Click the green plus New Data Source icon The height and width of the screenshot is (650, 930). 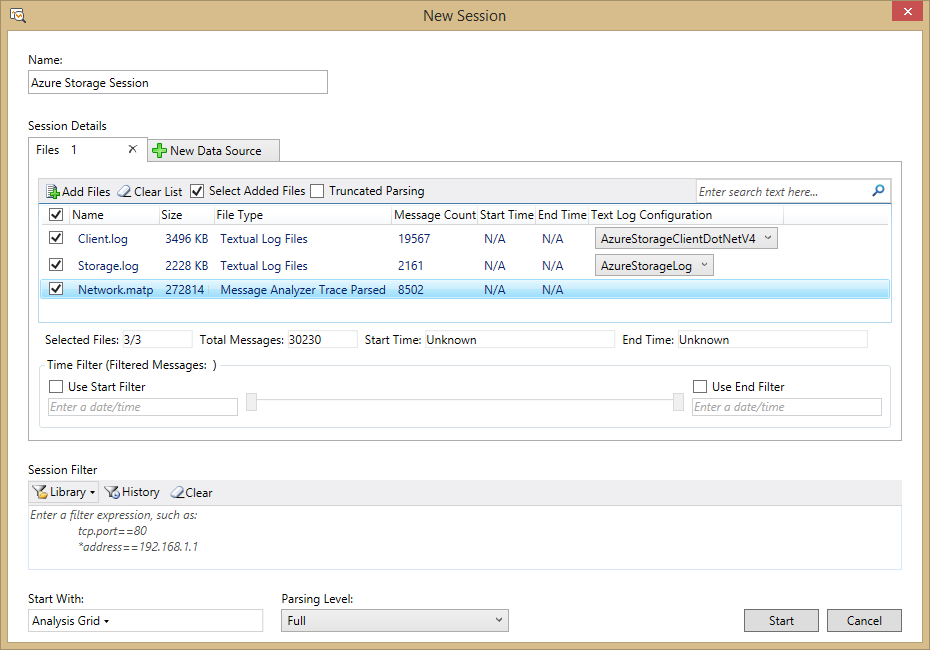point(159,151)
